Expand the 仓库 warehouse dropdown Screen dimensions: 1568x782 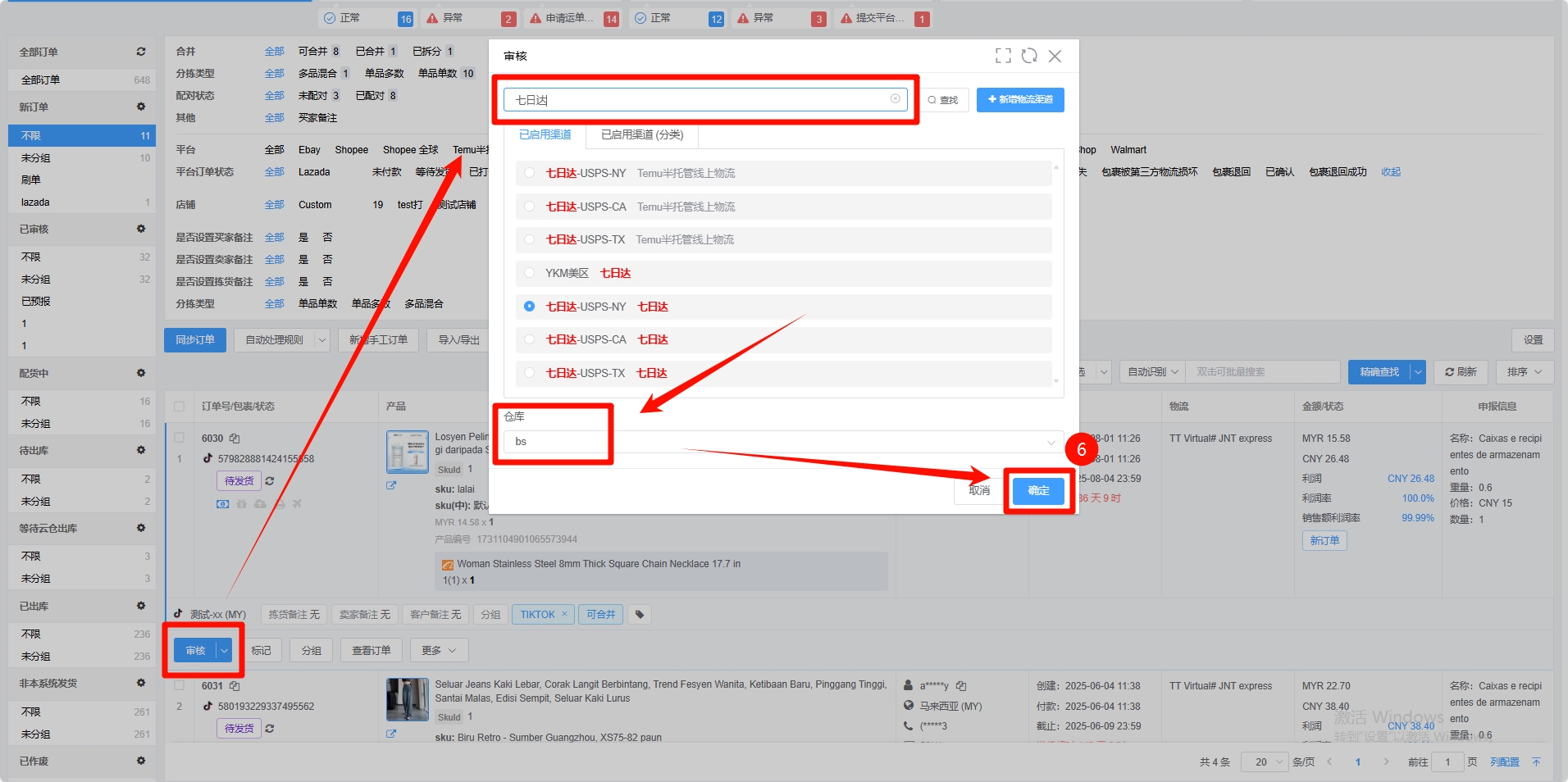1051,443
